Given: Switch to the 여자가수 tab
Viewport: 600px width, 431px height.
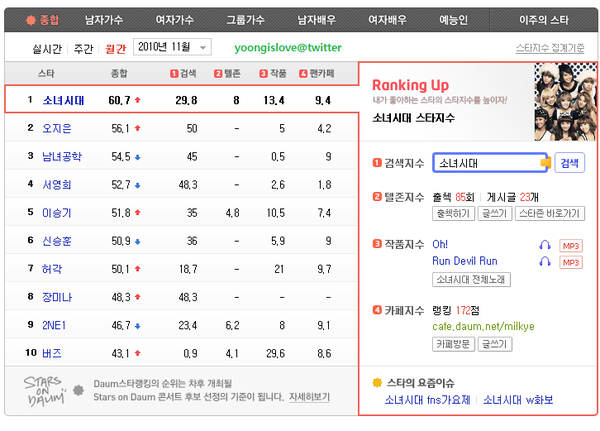Looking at the screenshot, I should (174, 20).
